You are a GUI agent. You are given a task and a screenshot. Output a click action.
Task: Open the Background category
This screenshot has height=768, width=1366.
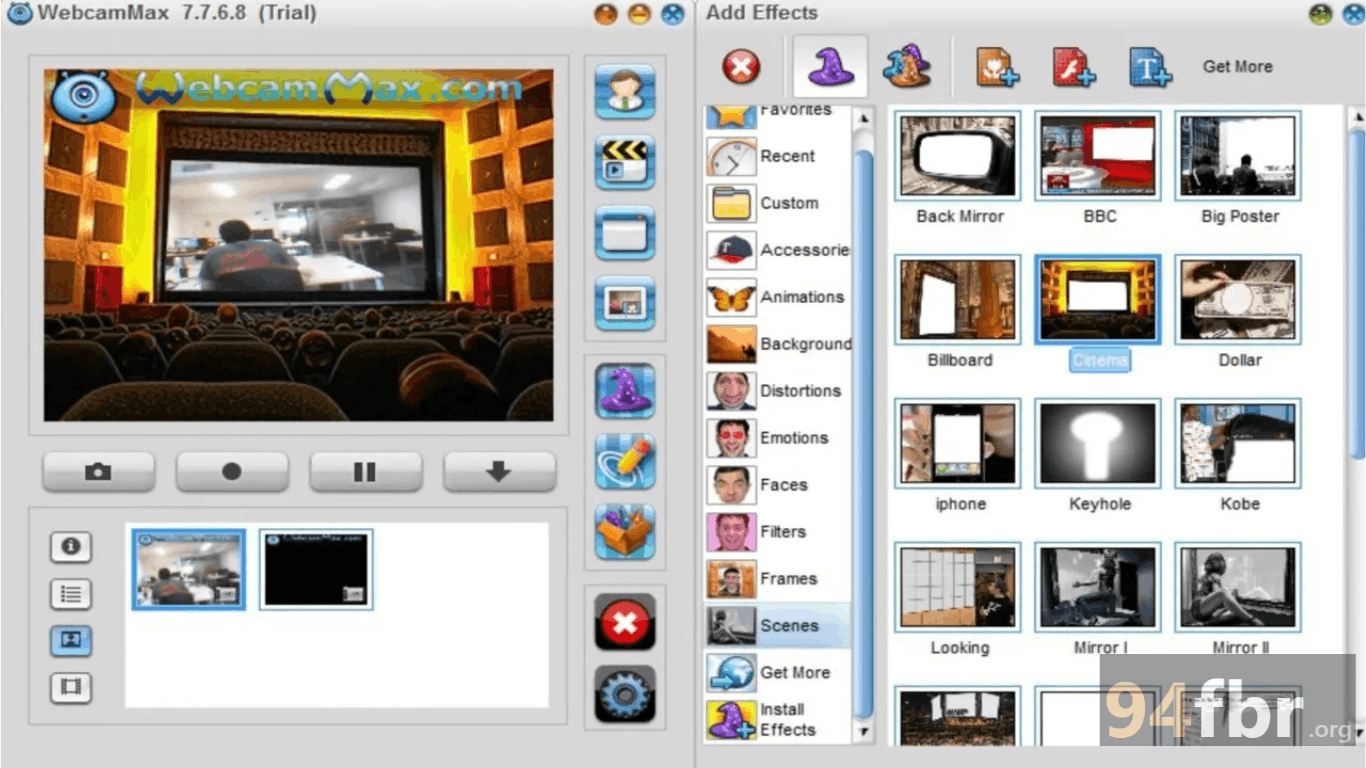779,344
